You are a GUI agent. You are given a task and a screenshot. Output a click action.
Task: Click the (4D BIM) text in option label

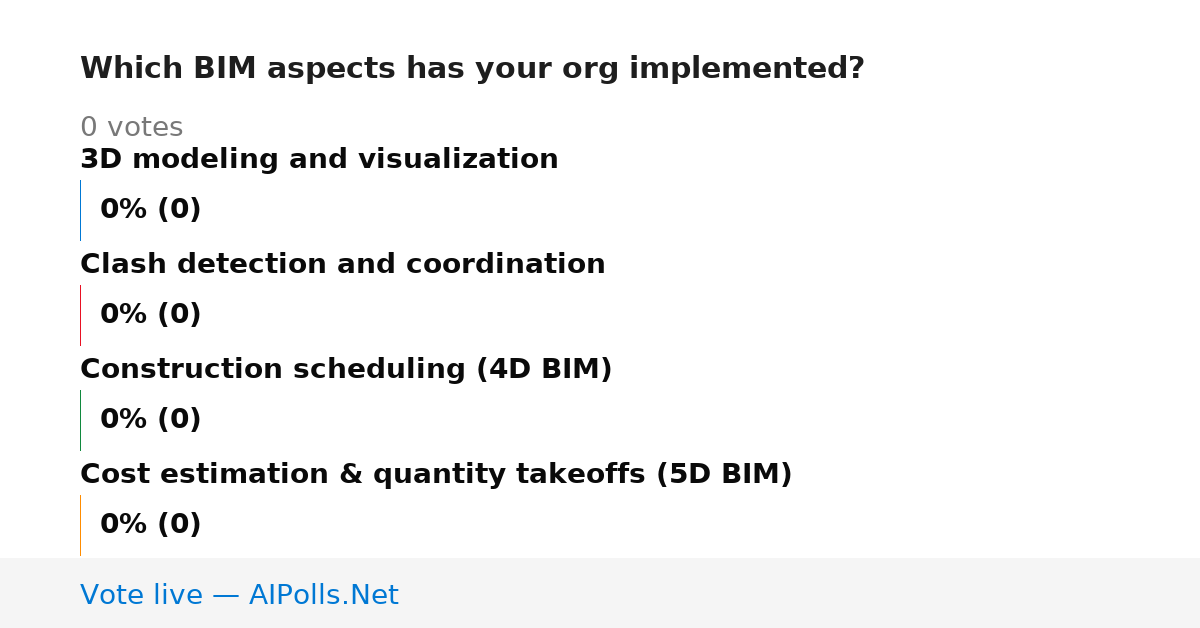click(x=544, y=370)
